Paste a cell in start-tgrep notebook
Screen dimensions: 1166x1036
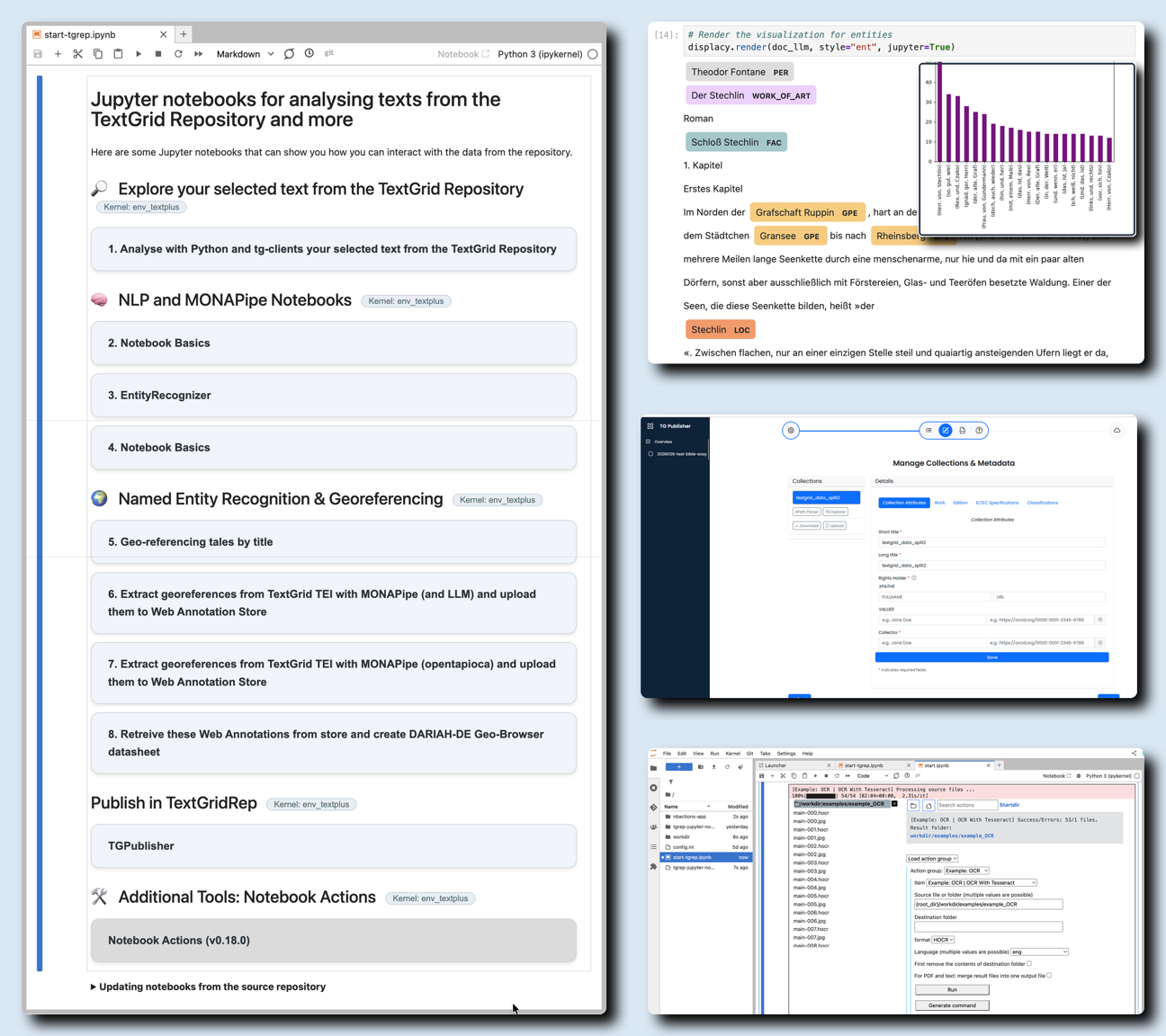coord(118,54)
